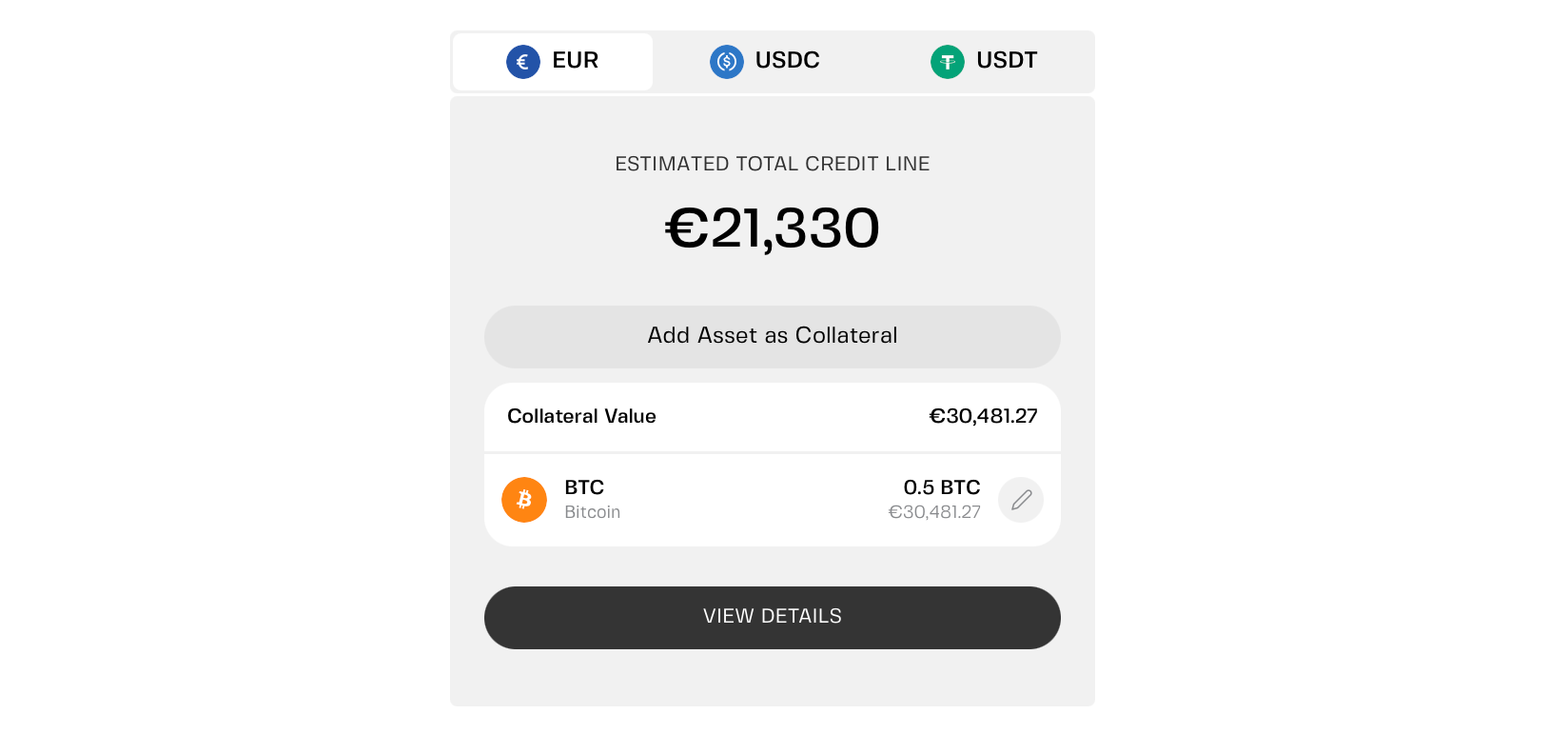The image size is (1568, 734).
Task: Click the green Tether USDT icon
Action: coord(947,62)
